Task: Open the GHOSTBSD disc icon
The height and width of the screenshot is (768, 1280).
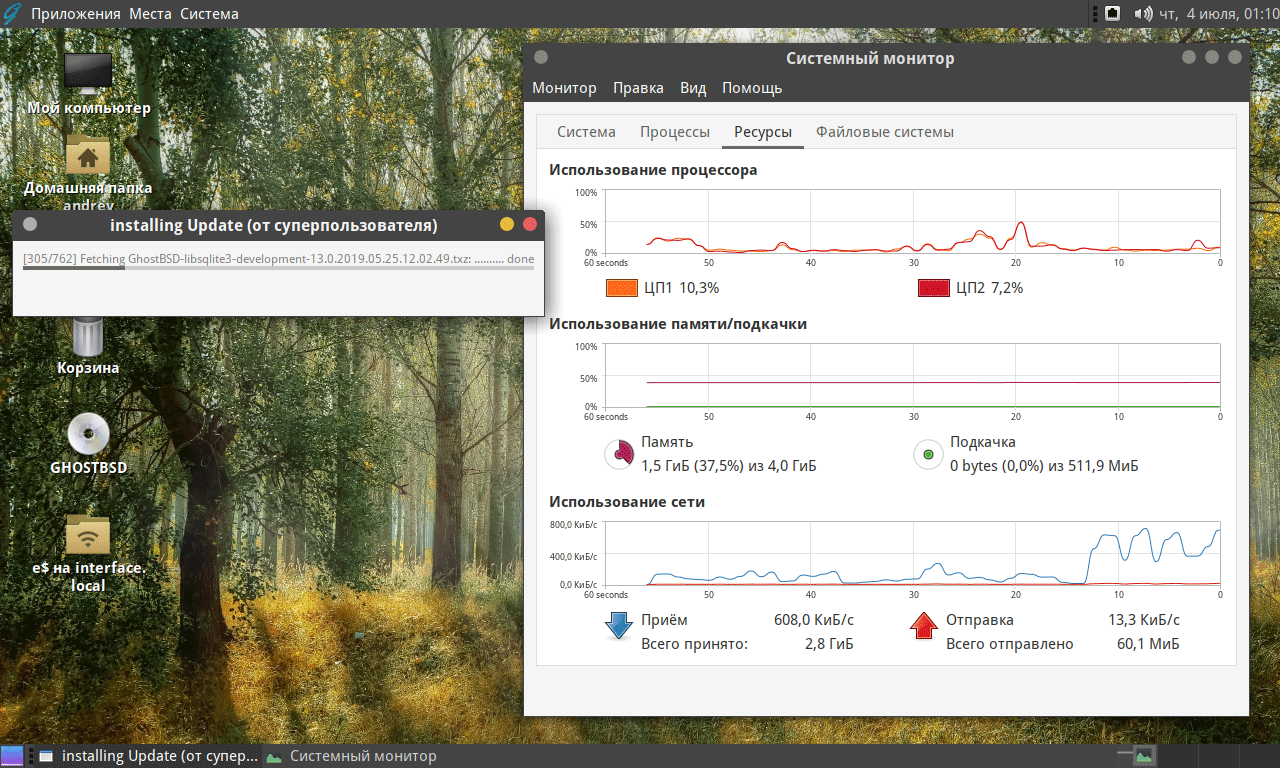Action: (x=88, y=434)
